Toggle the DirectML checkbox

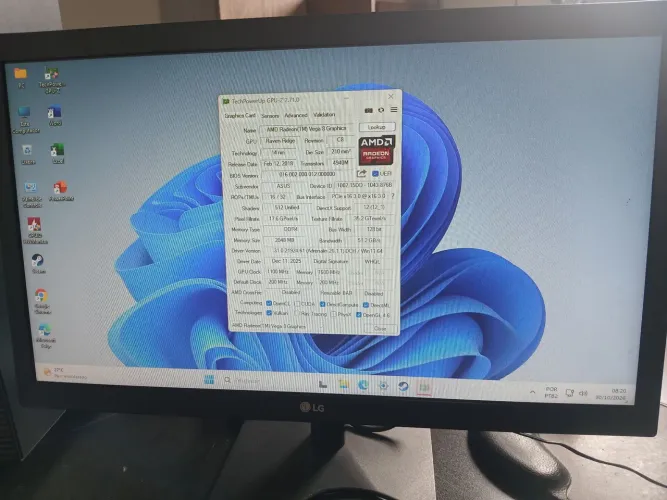click(366, 305)
